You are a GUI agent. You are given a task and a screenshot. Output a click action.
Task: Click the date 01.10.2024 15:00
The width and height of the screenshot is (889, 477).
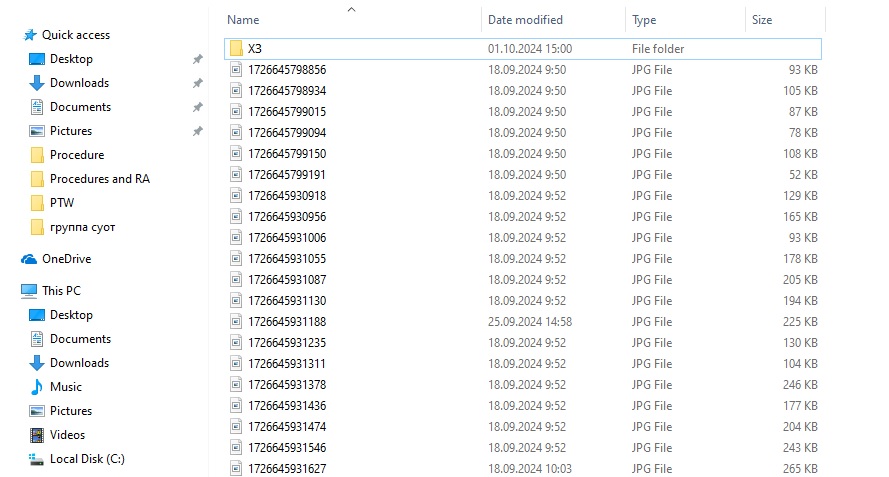tap(530, 49)
